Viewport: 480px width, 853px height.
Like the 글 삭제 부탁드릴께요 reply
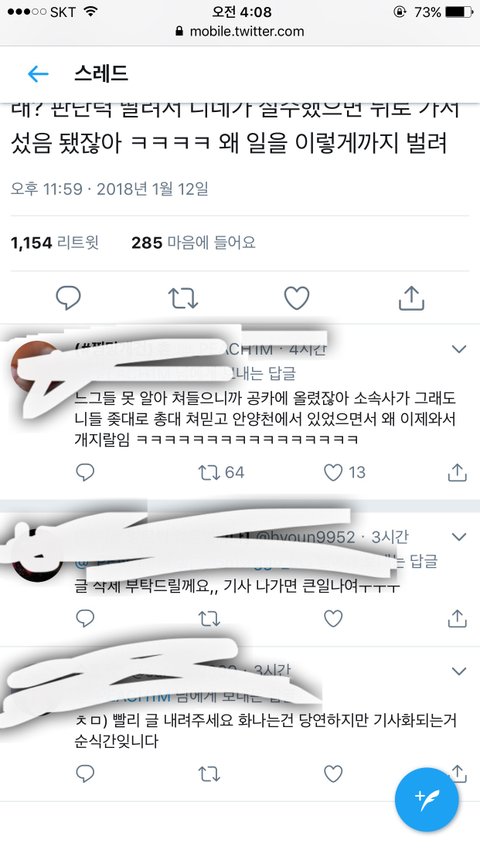pyautogui.click(x=333, y=619)
